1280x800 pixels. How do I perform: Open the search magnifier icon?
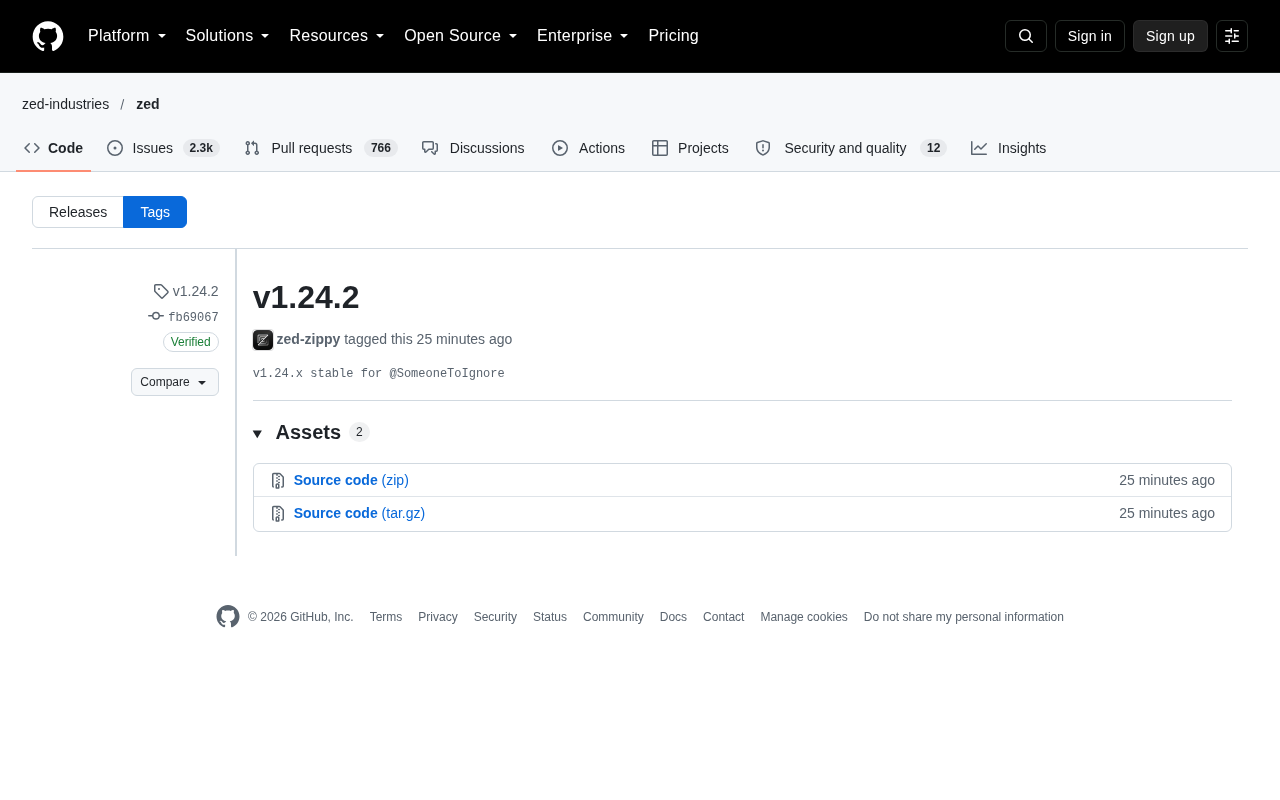1026,36
